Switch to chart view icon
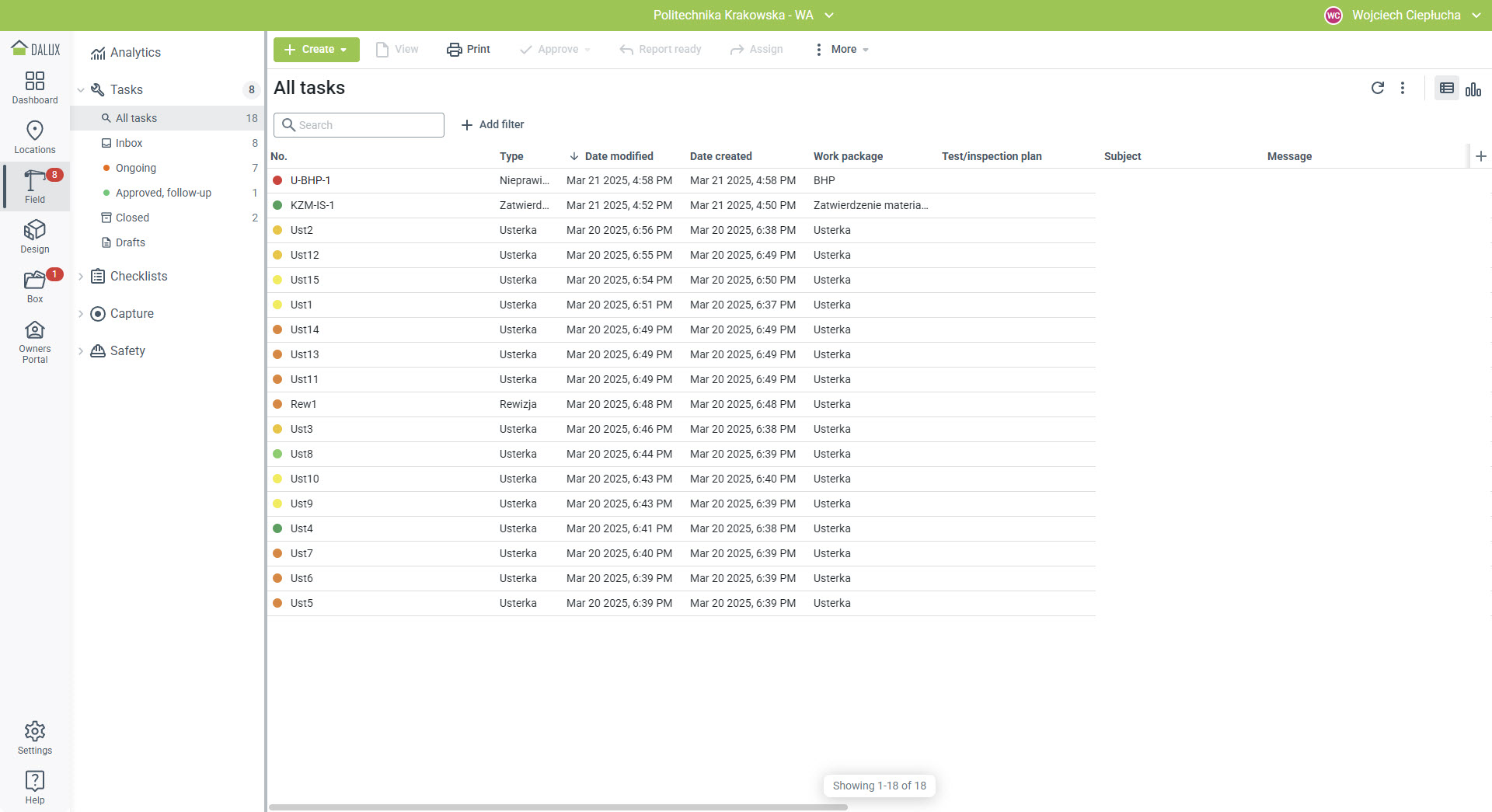Screen dimensions: 1492x812 1473,89
